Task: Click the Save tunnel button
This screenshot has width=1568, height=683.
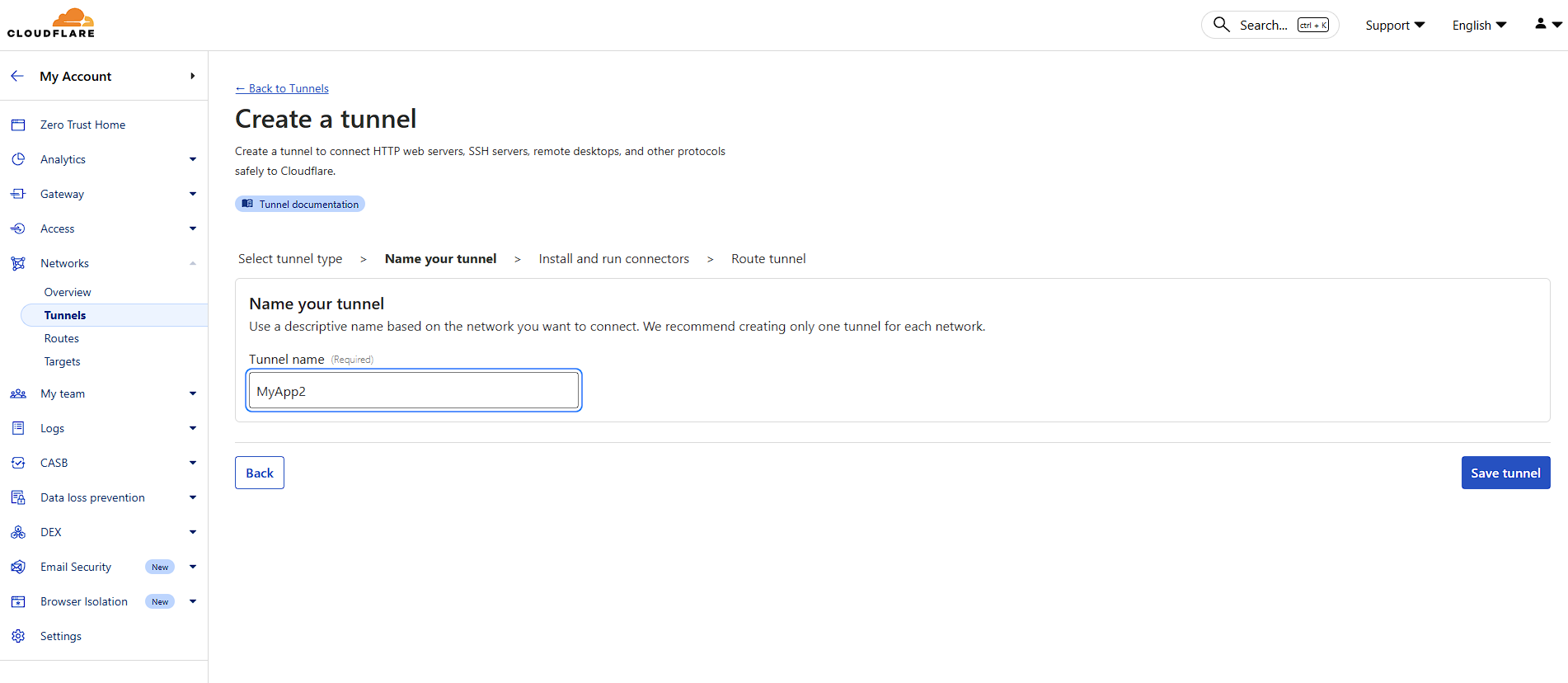Action: (x=1505, y=473)
